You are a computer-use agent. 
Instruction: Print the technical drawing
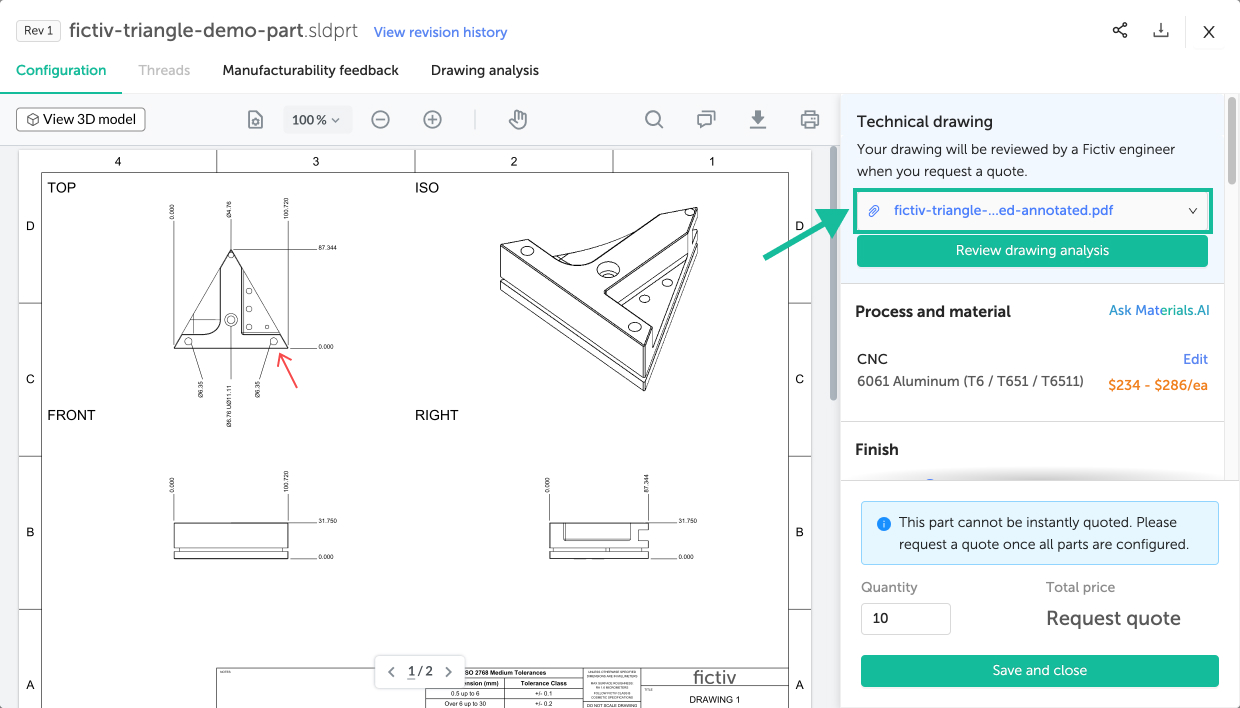tap(810, 120)
